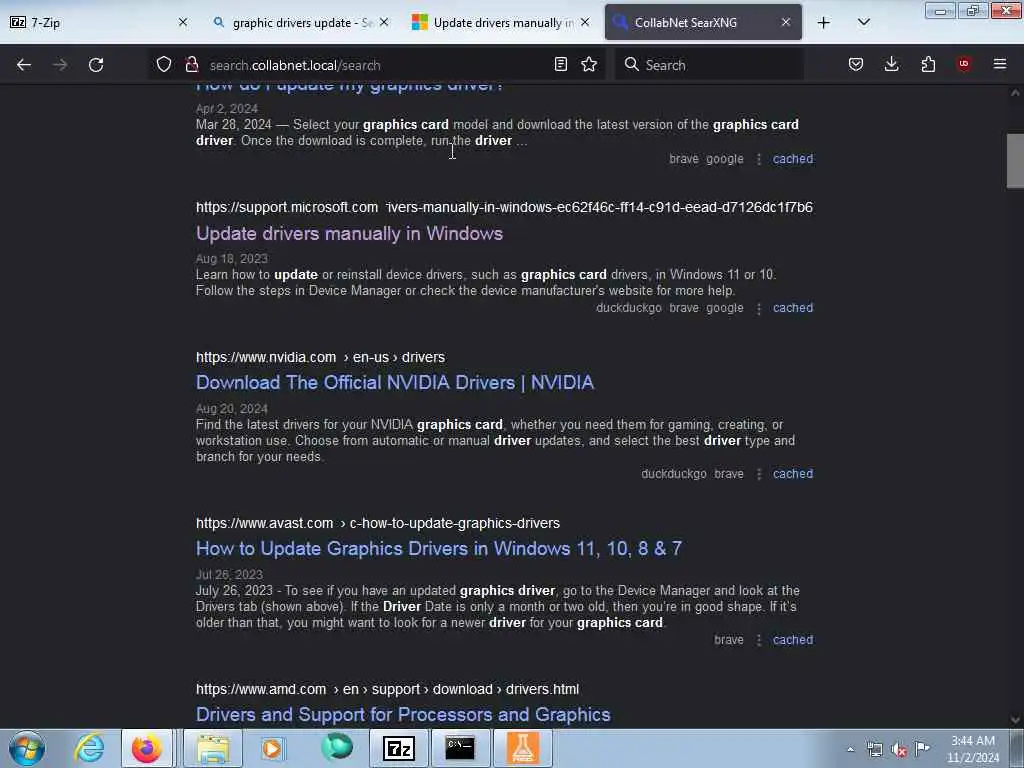
Task: Expand options menu for Microsoft result
Action: click(x=759, y=308)
